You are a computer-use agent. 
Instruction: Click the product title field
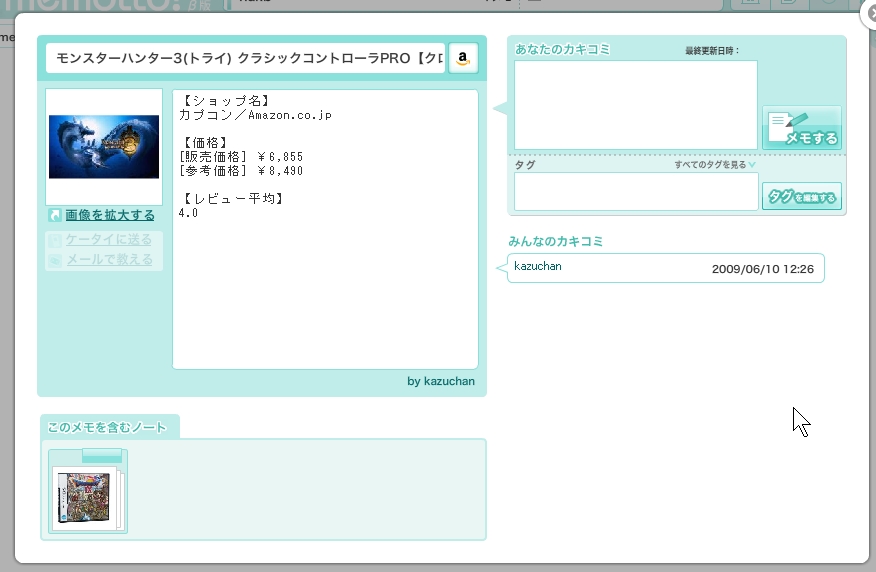pos(246,58)
